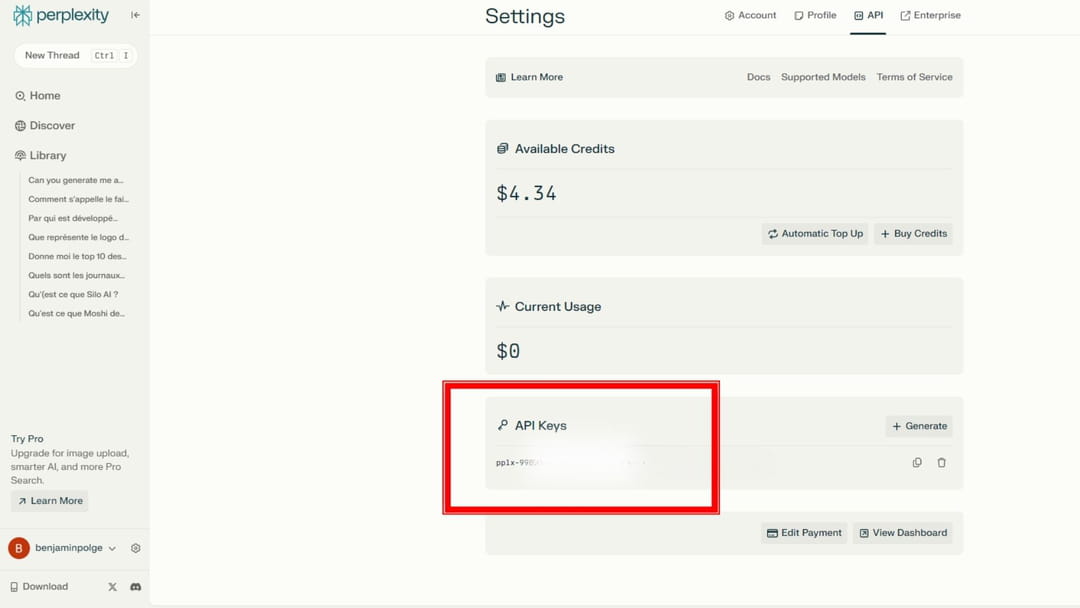The image size is (1080, 608).
Task: Click the $0 current usage value
Action: point(508,351)
